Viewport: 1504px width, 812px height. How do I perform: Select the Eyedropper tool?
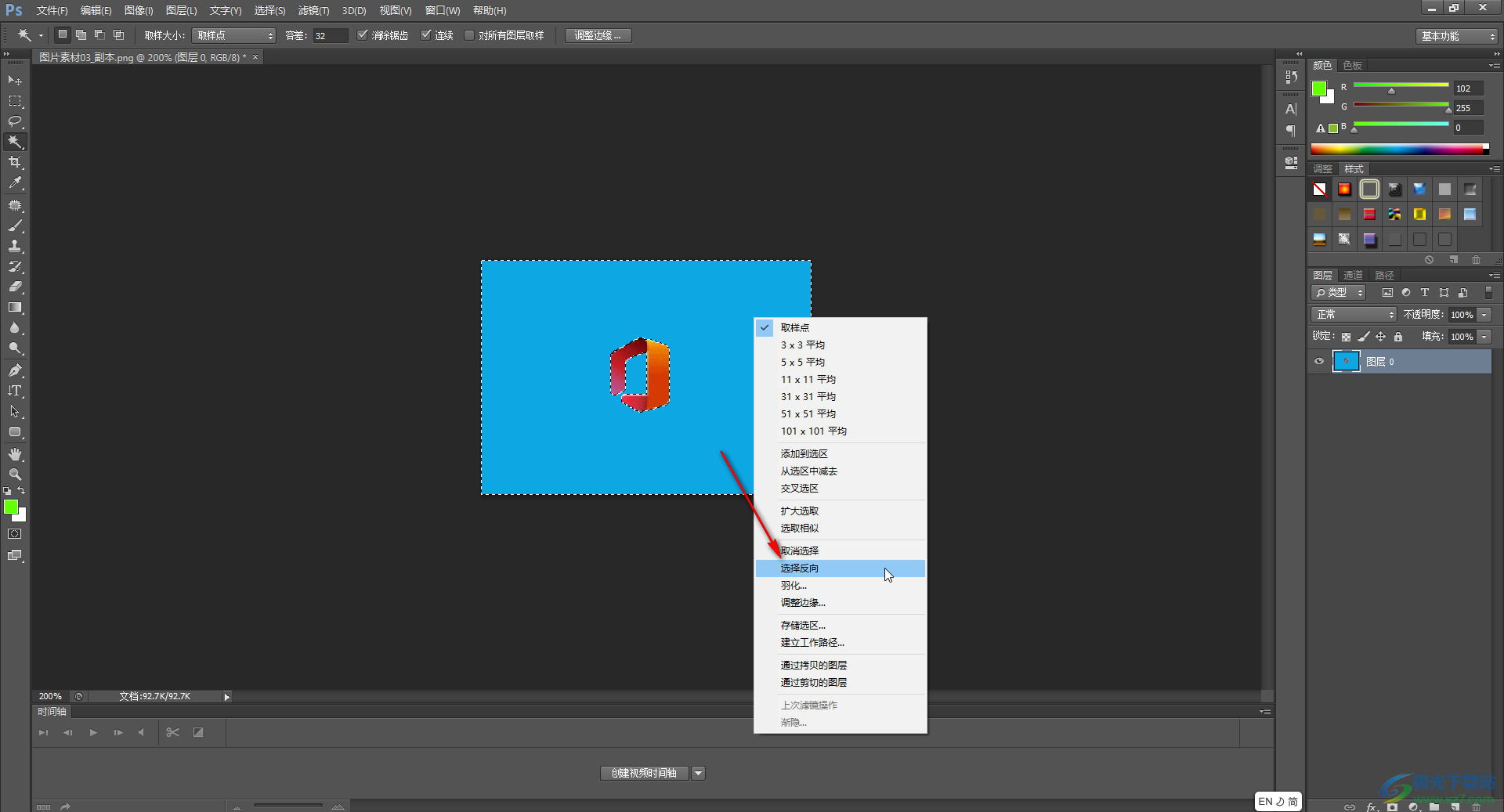15,182
